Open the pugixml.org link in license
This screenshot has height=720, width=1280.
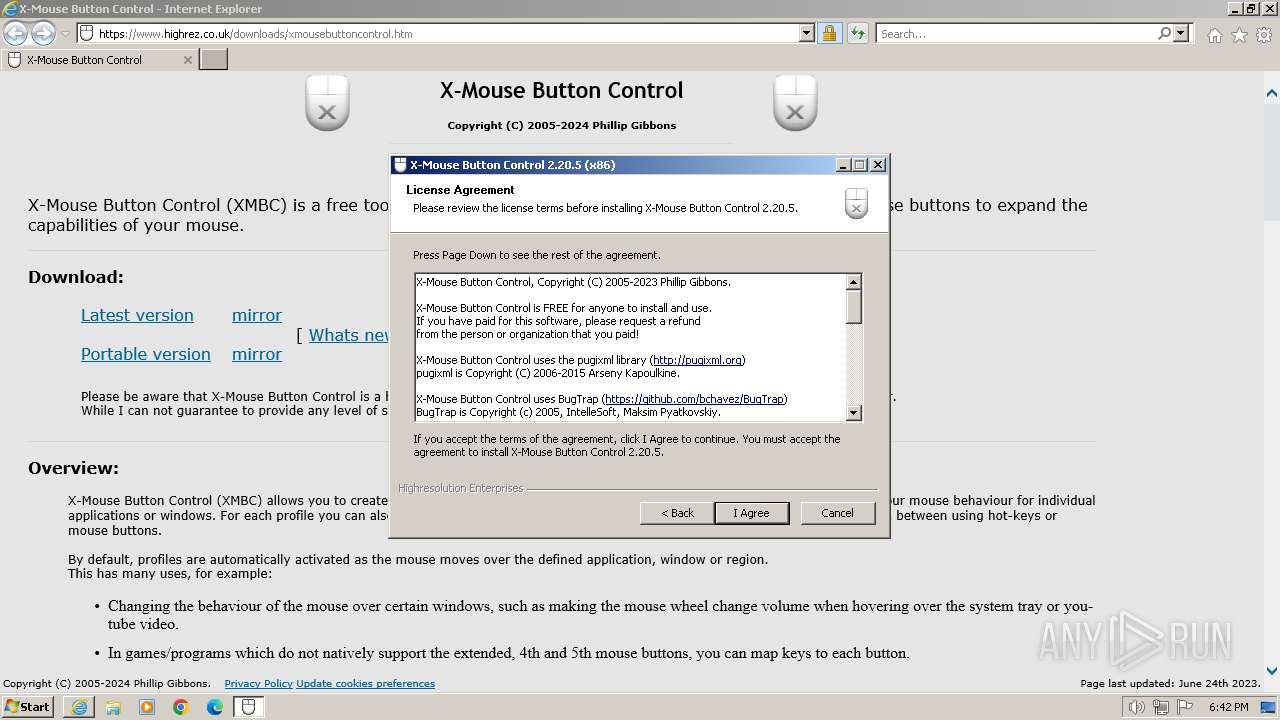[x=697, y=360]
